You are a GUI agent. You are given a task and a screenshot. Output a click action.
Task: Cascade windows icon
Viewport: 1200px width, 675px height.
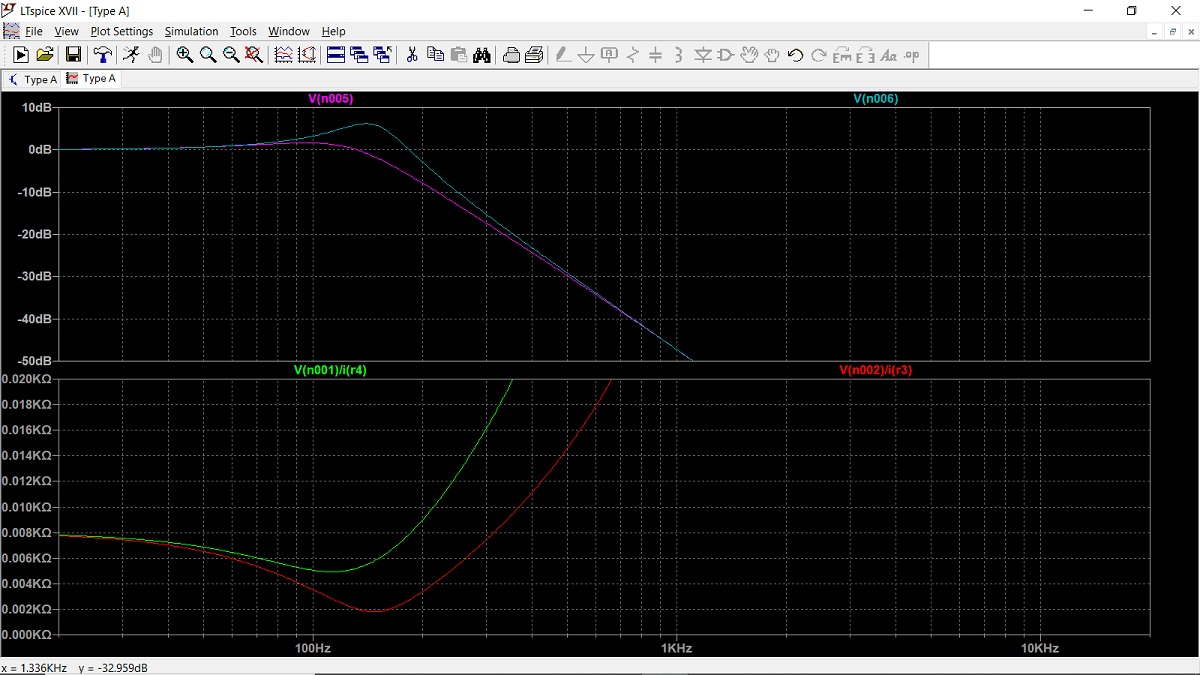(359, 55)
